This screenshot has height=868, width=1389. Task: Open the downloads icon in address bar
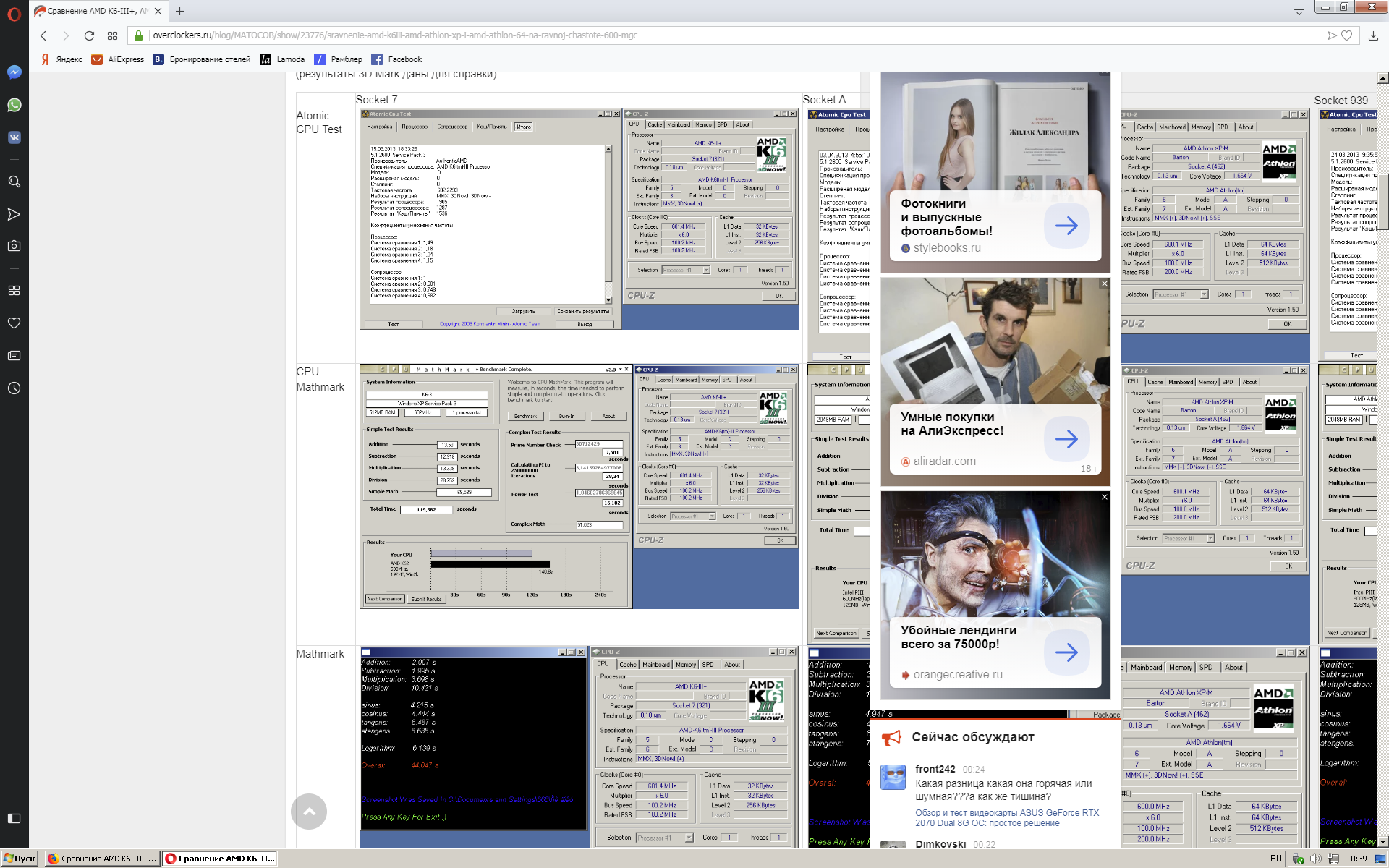coord(1372,35)
